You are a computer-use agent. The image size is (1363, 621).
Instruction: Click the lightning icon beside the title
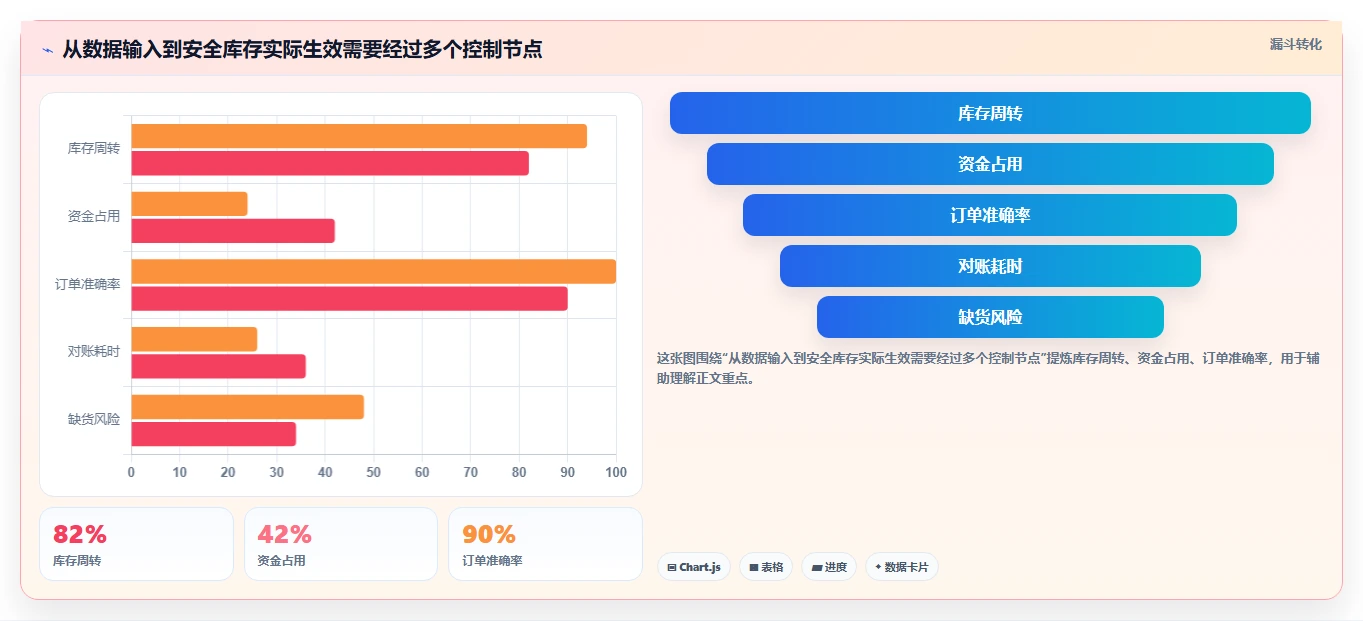[47, 49]
